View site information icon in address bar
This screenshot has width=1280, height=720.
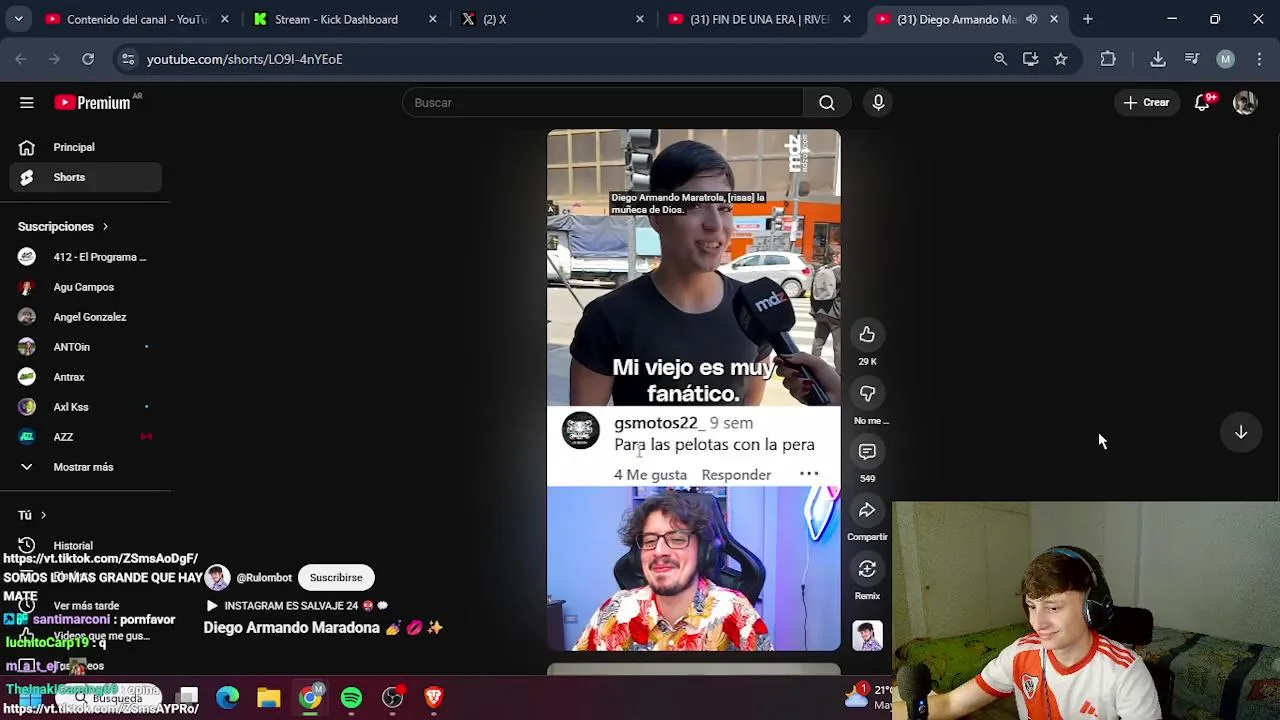[128, 59]
